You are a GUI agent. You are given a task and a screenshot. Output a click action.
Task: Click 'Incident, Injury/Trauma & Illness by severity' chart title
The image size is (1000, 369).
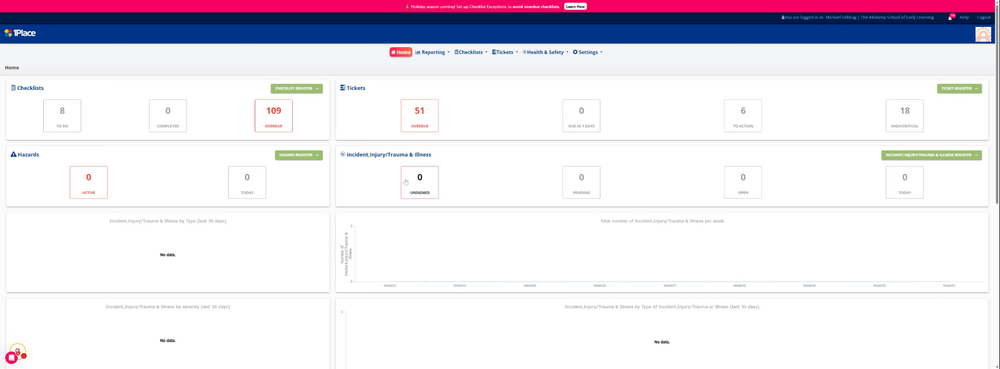[168, 307]
